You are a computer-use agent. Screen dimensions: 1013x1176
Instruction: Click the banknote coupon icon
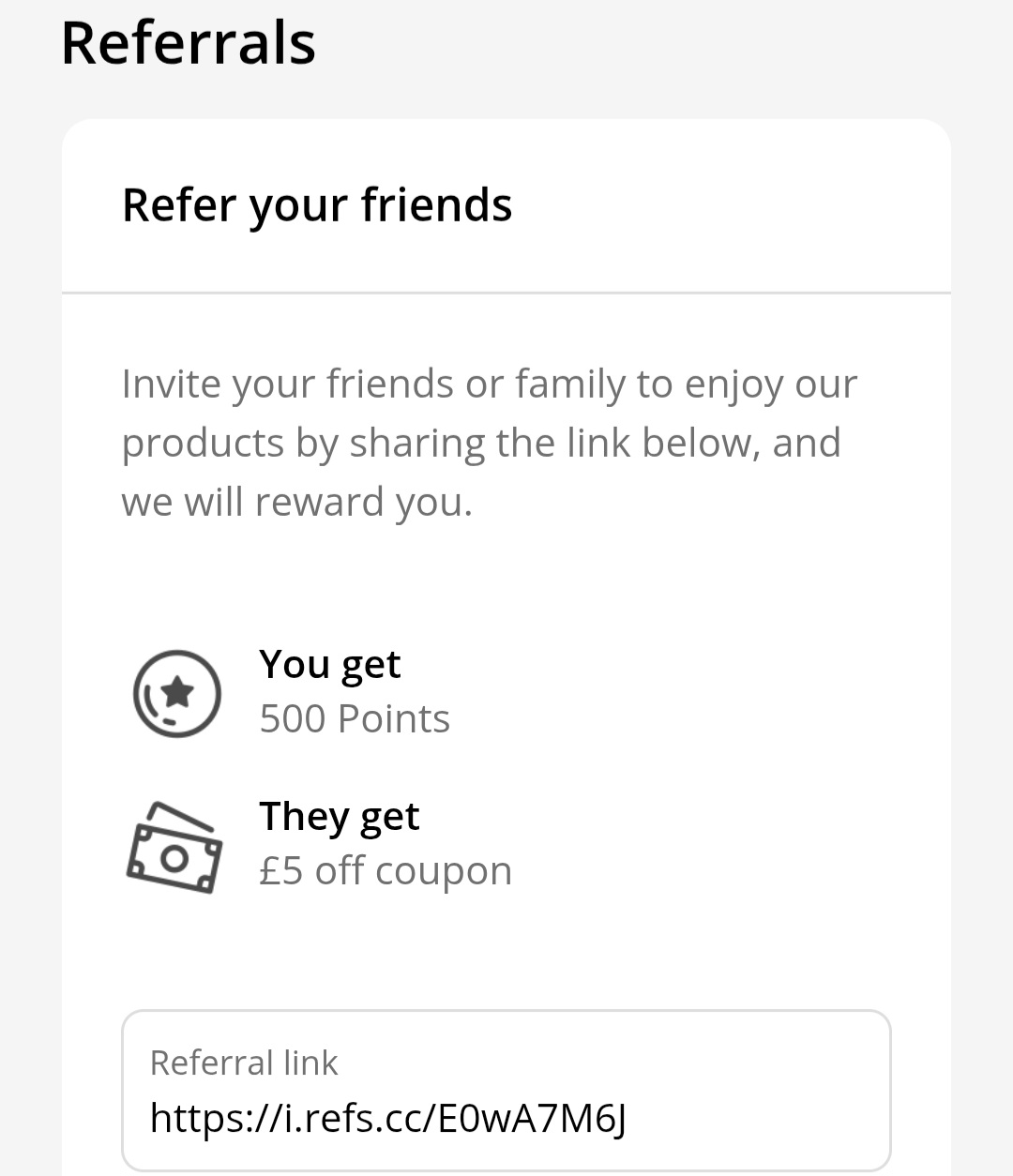tap(174, 848)
